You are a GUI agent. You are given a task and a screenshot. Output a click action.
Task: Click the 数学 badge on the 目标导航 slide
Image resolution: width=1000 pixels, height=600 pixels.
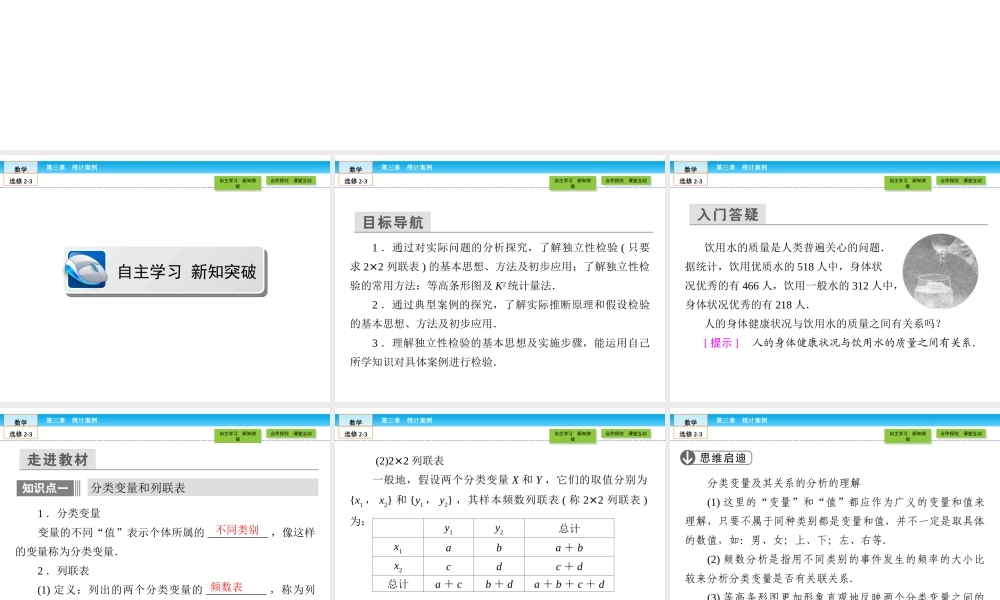[355, 168]
